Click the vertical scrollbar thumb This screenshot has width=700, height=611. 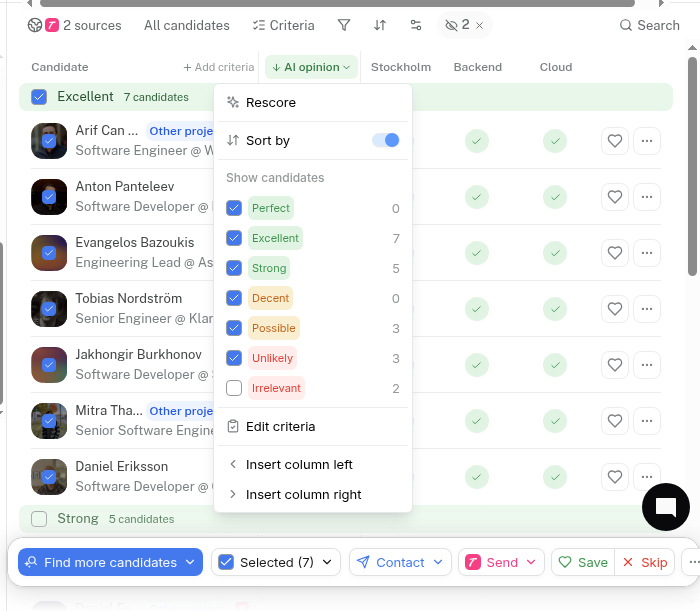click(692, 166)
